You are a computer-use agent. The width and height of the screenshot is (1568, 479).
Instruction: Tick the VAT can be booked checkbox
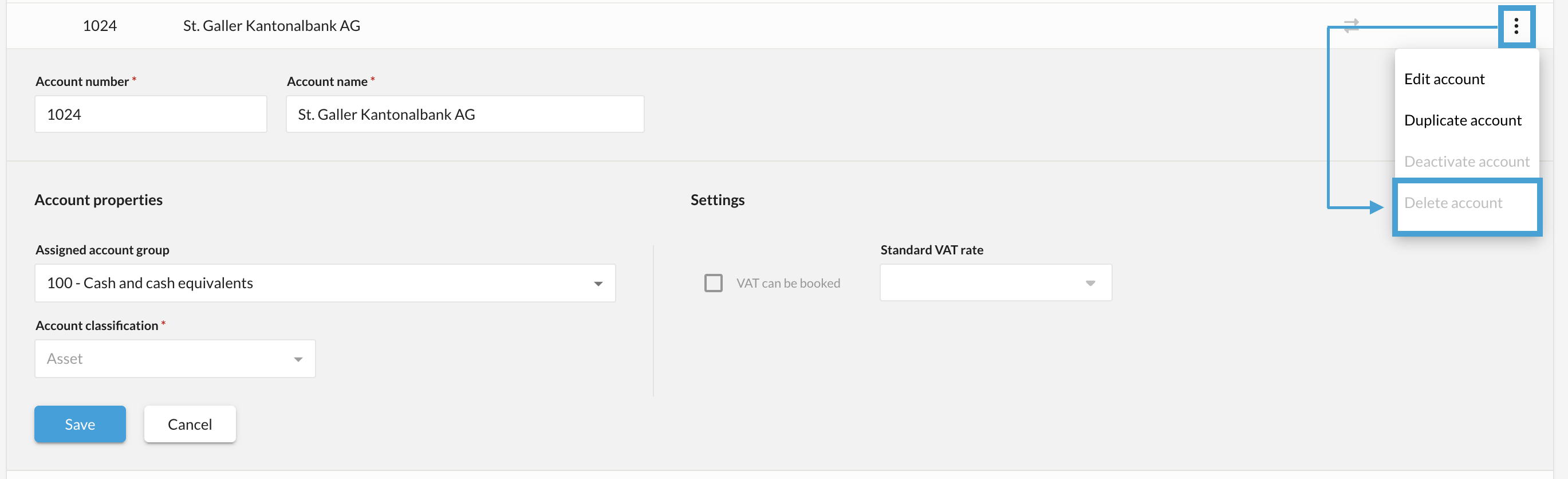713,283
